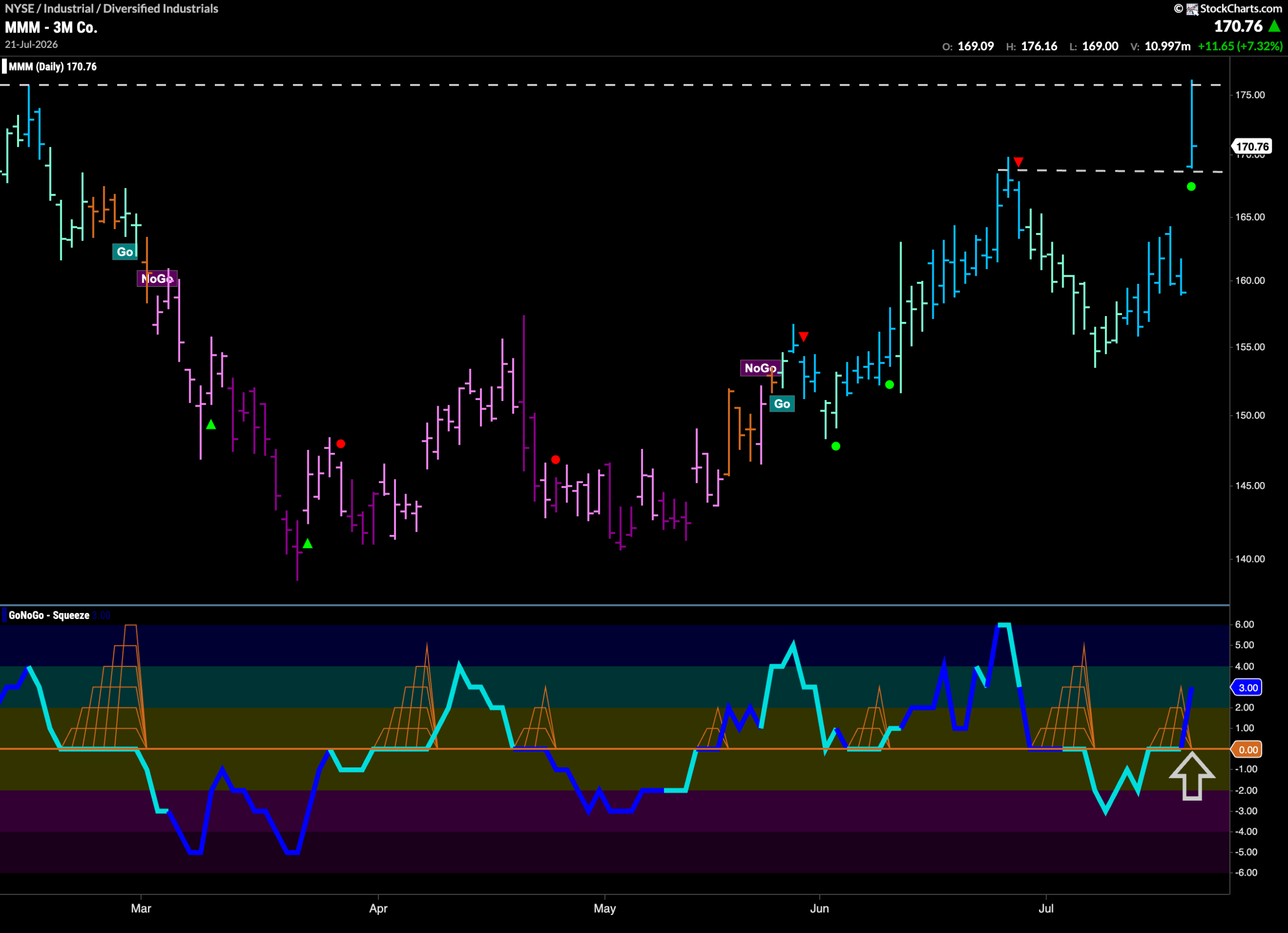
Task: Click the high value 176.16
Action: point(1039,47)
